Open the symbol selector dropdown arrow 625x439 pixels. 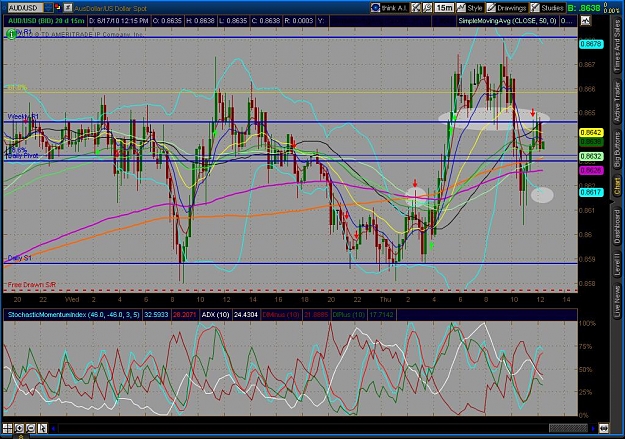click(x=48, y=8)
